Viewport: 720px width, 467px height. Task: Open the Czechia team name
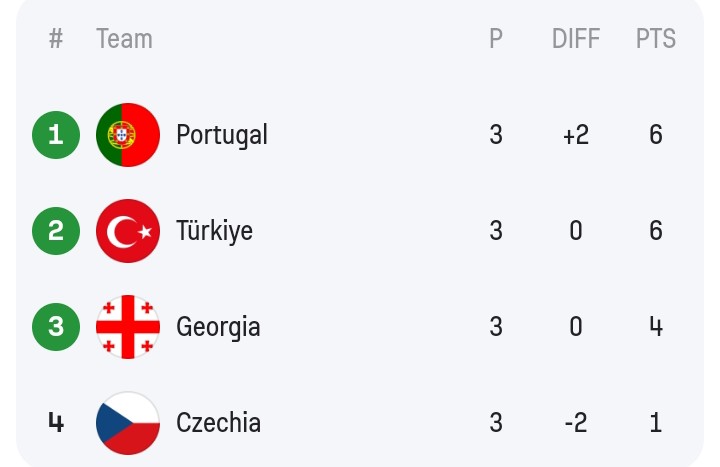click(219, 422)
